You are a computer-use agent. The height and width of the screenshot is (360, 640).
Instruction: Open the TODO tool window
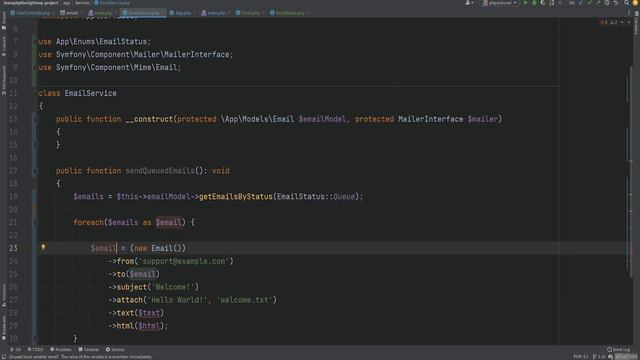36,349
